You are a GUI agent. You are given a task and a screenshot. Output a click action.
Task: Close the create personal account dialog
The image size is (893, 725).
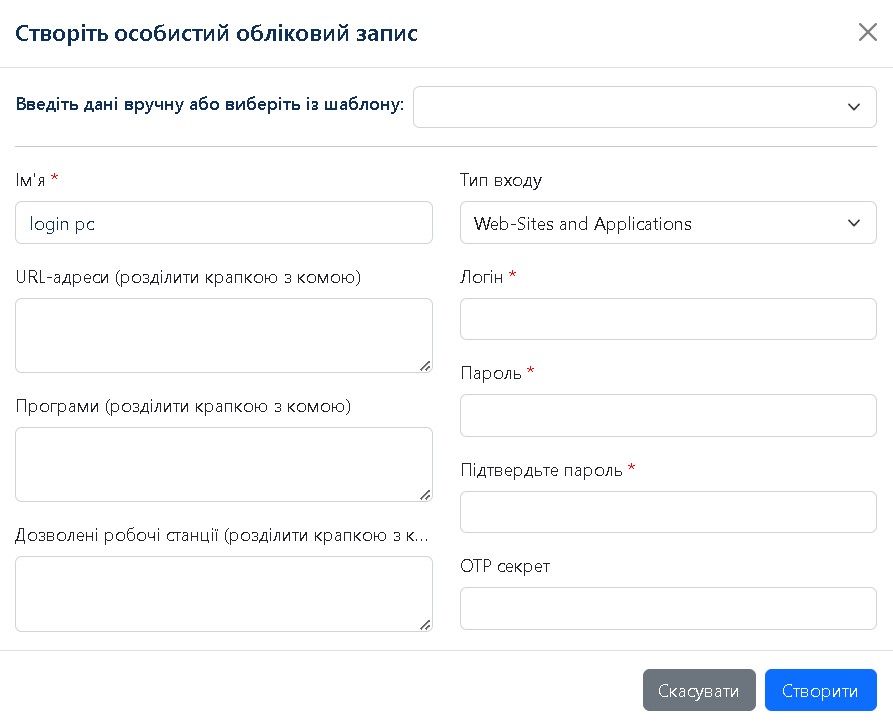pos(867,32)
